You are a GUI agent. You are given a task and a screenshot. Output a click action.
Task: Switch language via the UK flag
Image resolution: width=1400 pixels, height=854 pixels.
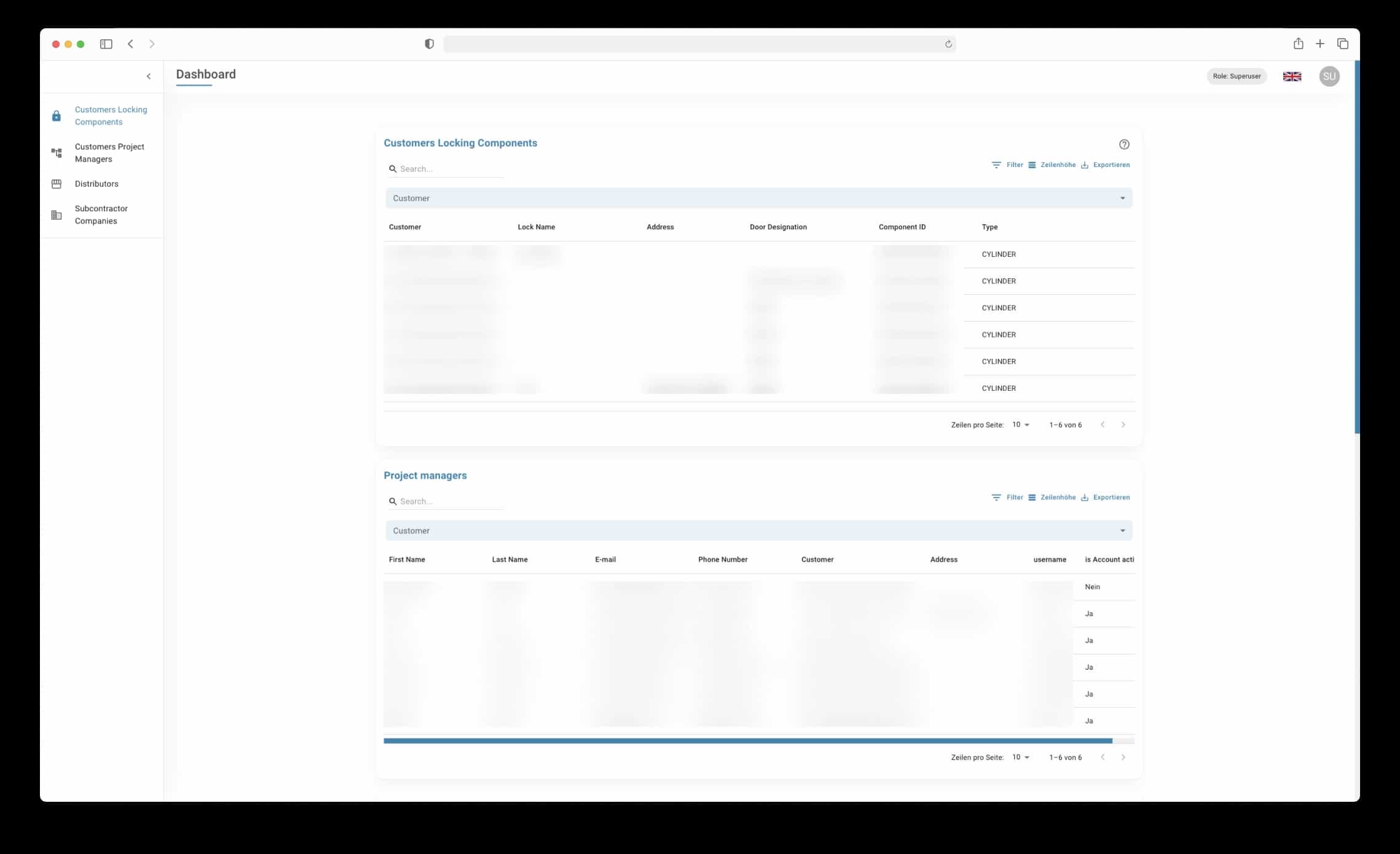tap(1292, 76)
